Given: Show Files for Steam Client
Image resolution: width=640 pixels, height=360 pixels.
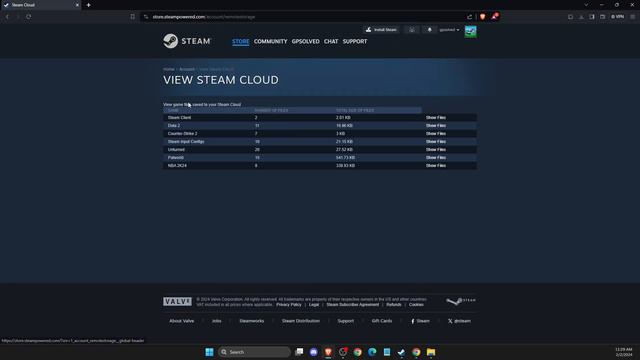Looking at the screenshot, I should 436,118.
